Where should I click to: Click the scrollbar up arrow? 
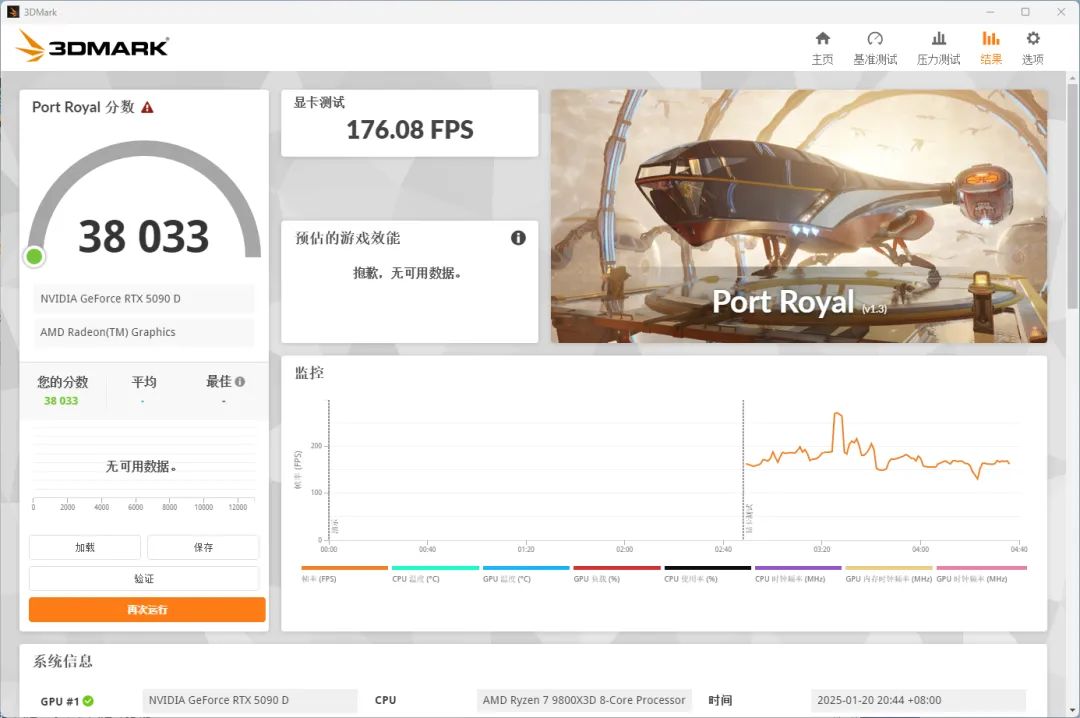pyautogui.click(x=1072, y=78)
